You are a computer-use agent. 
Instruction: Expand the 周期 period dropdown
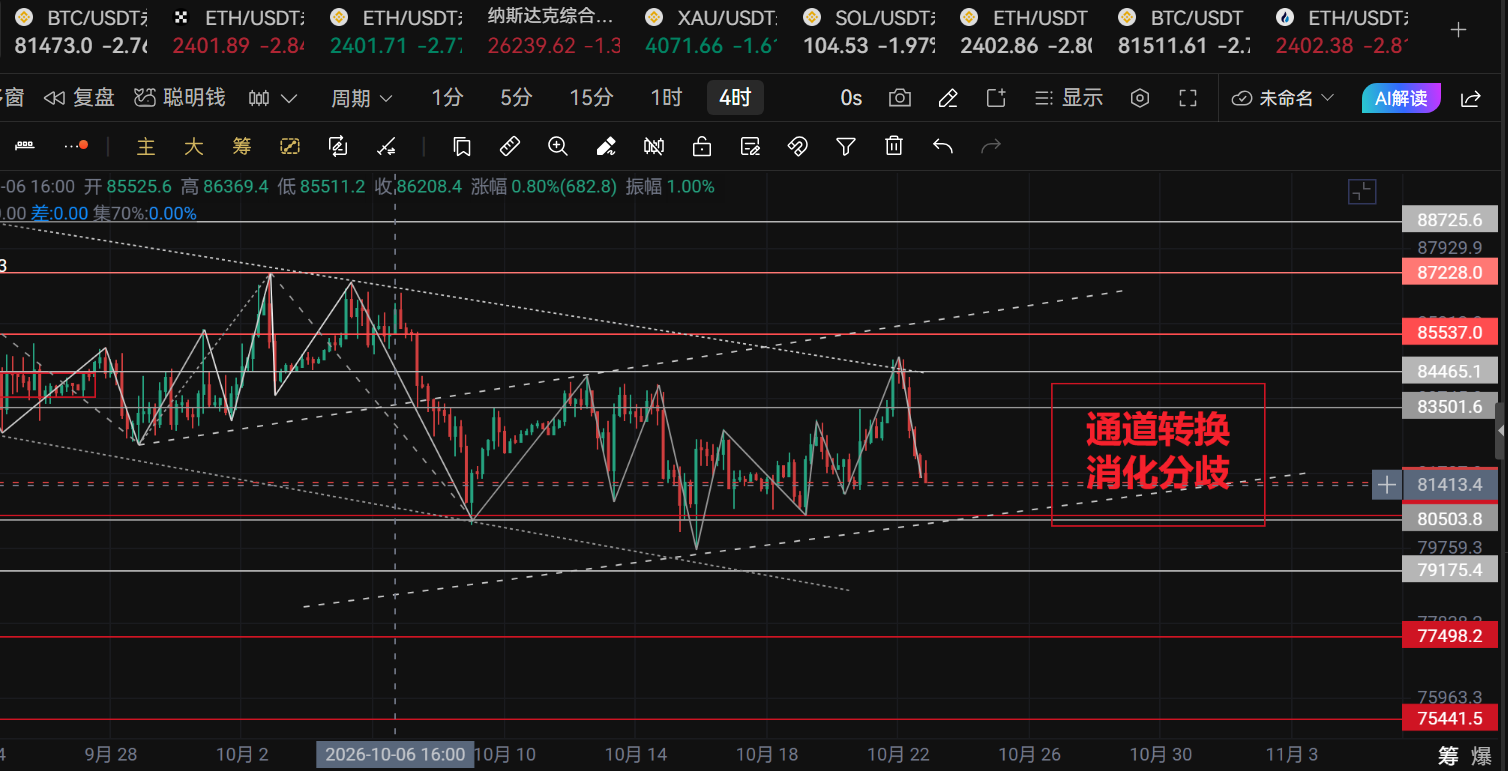(x=362, y=98)
